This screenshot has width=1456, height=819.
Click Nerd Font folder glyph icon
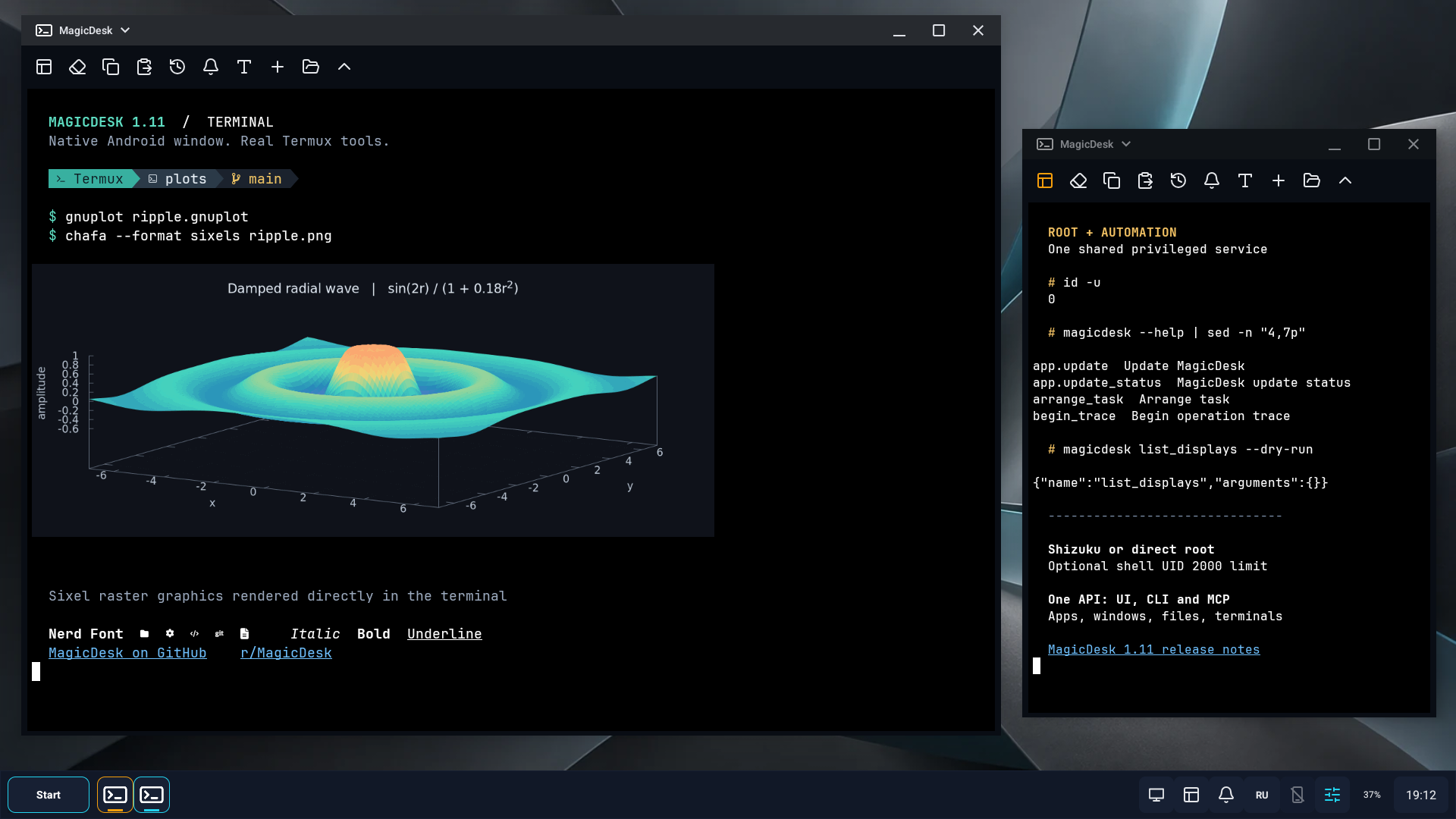tap(144, 634)
